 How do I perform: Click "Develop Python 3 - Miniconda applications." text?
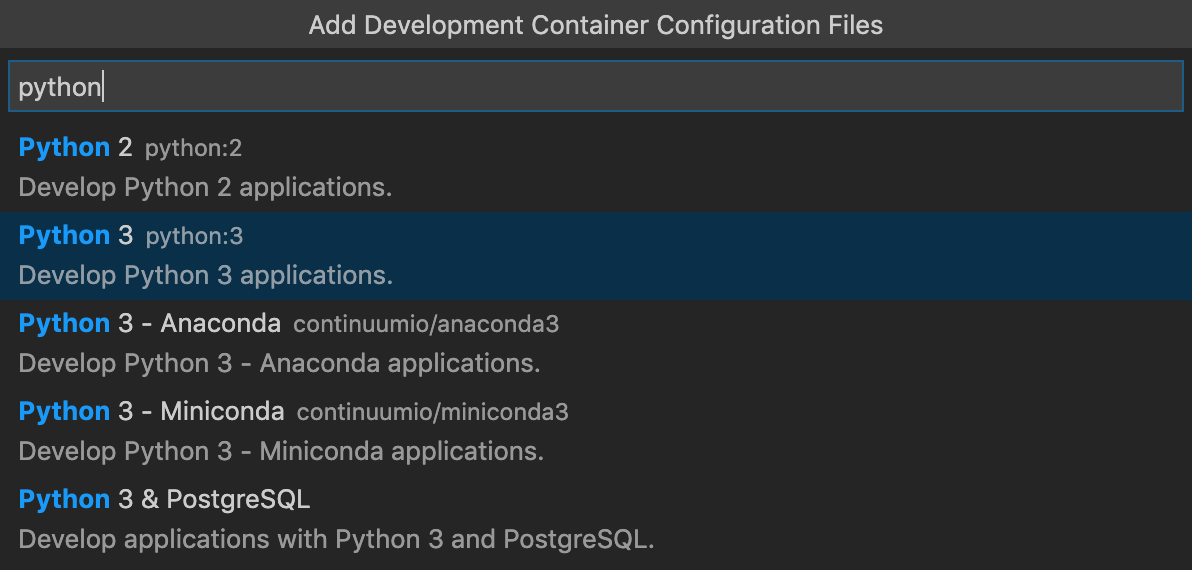pos(281,452)
